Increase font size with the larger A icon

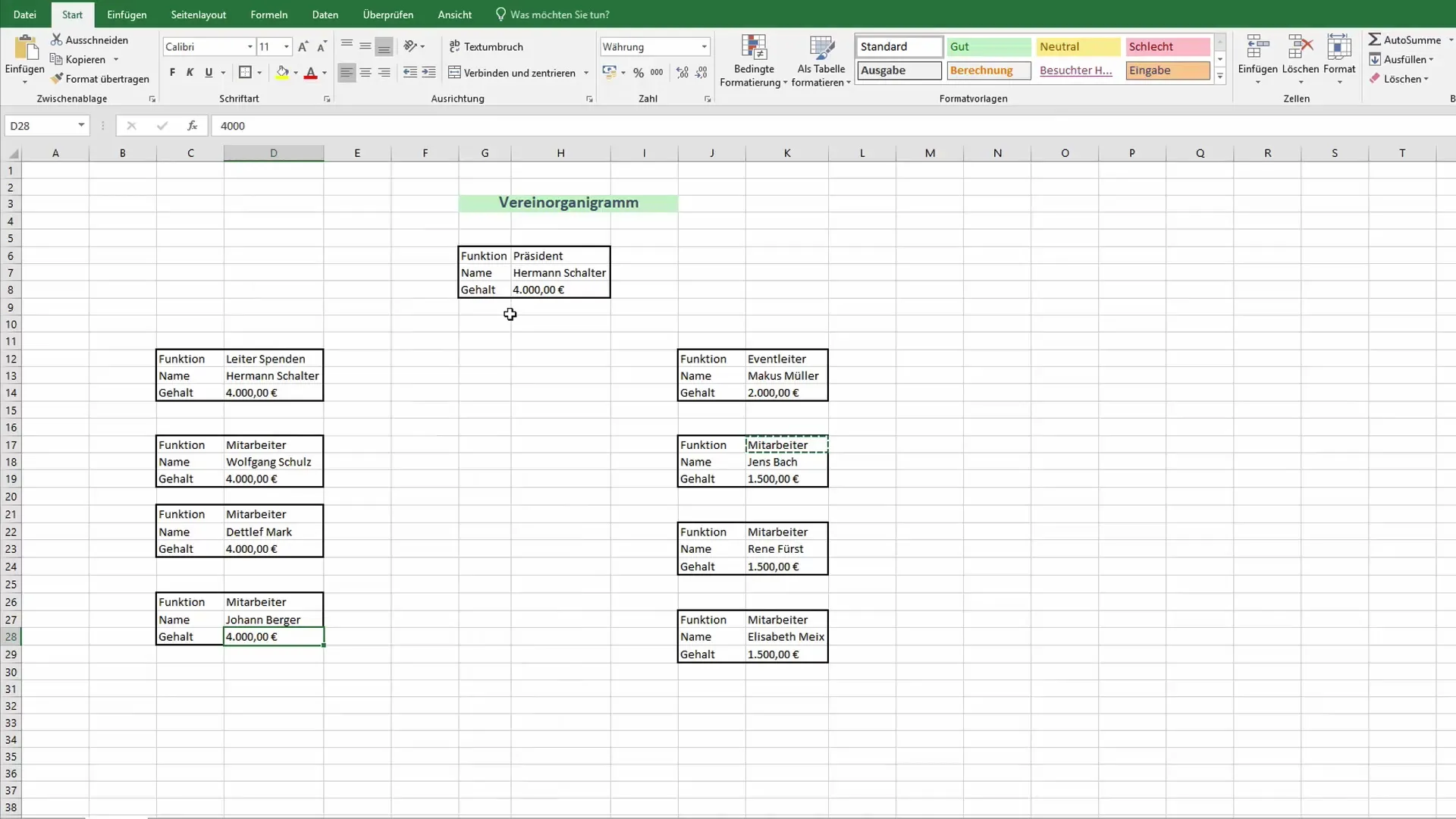pos(303,47)
